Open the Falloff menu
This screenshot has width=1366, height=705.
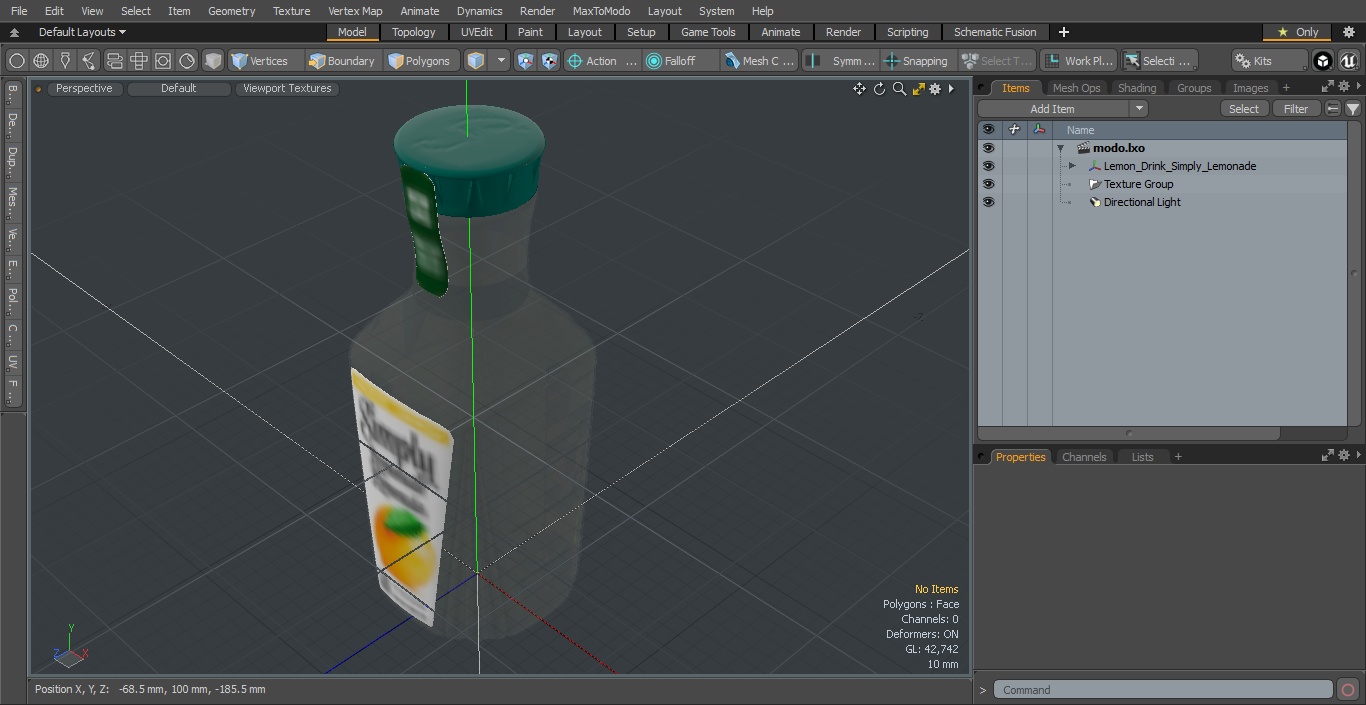(680, 61)
